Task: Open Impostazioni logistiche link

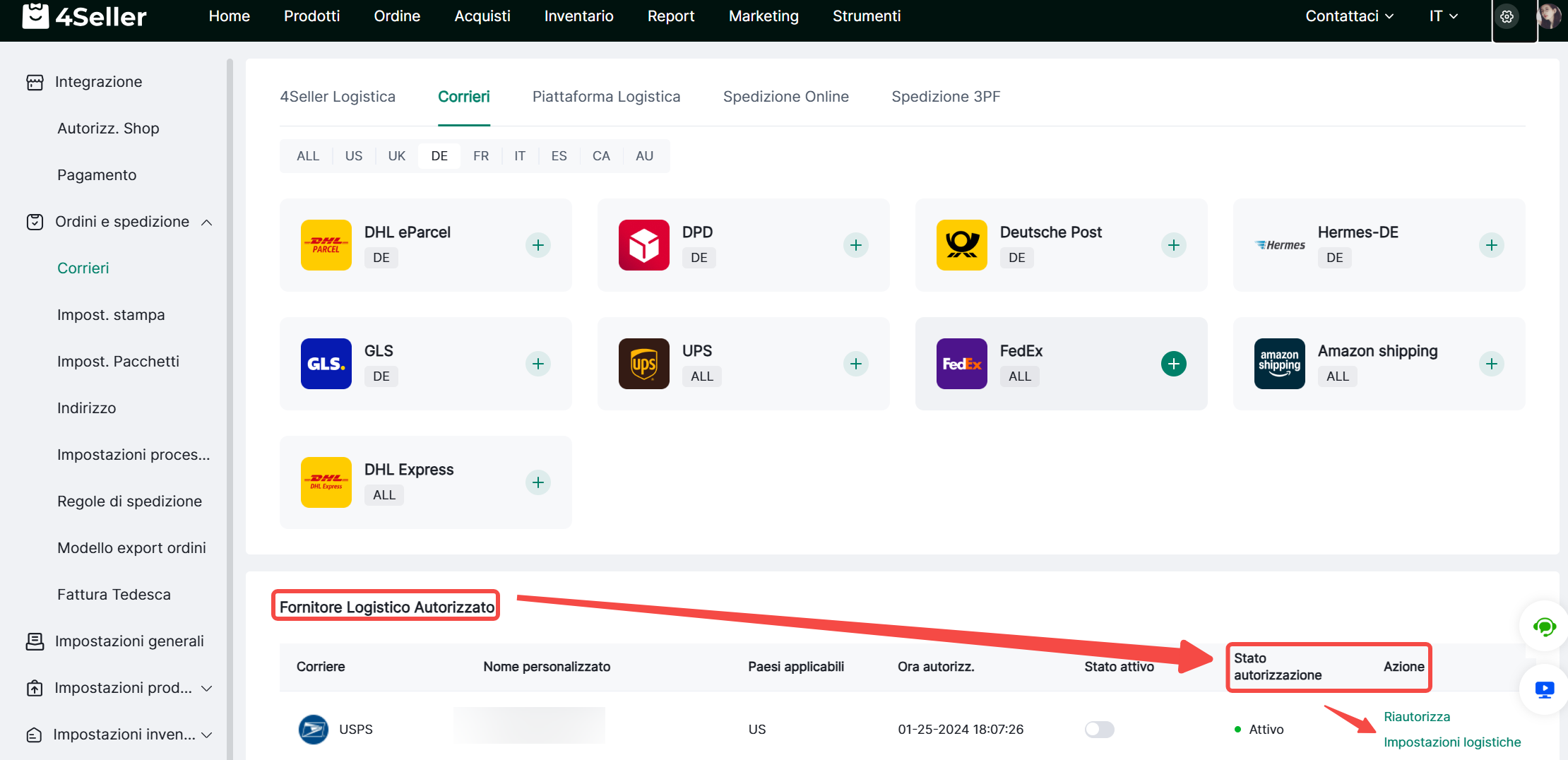Action: tap(1452, 742)
